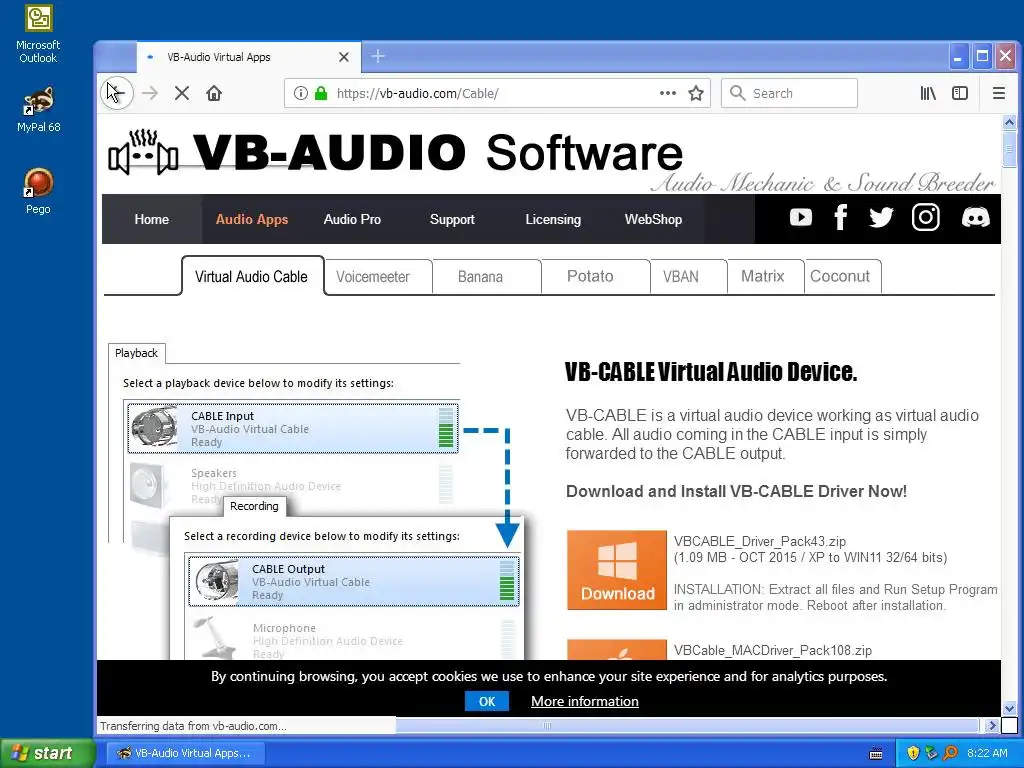Image resolution: width=1024 pixels, height=768 pixels.
Task: Stop page loading with the X button
Action: pos(182,93)
